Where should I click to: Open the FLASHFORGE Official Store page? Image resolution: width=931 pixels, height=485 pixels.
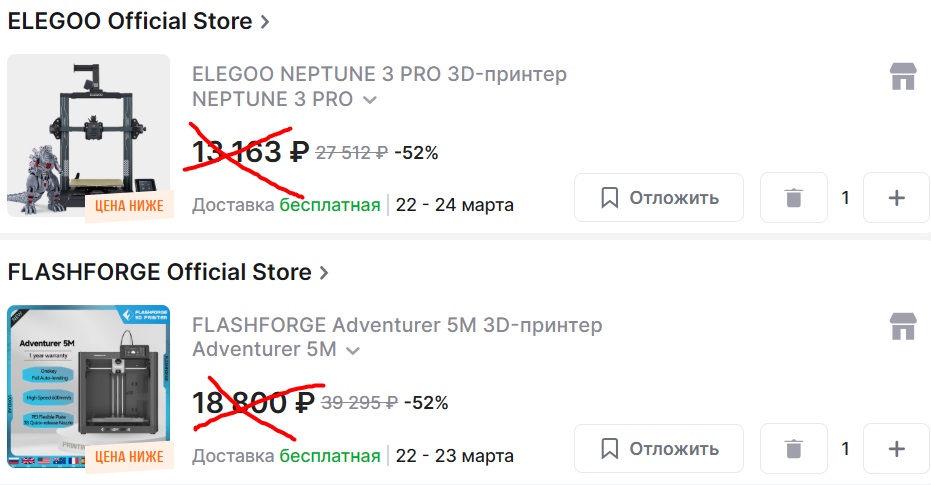point(159,272)
